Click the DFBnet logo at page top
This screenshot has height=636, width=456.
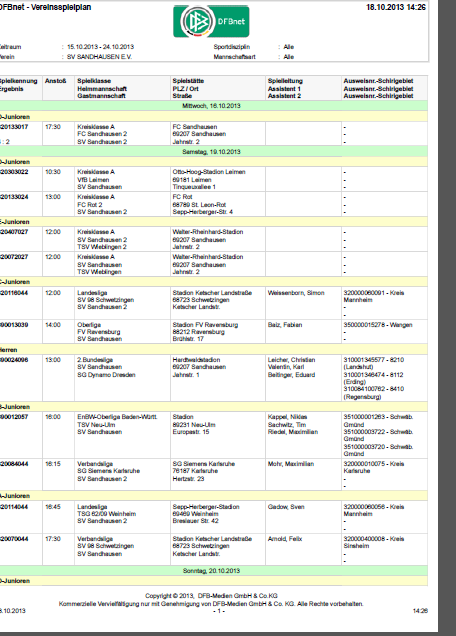click(211, 21)
